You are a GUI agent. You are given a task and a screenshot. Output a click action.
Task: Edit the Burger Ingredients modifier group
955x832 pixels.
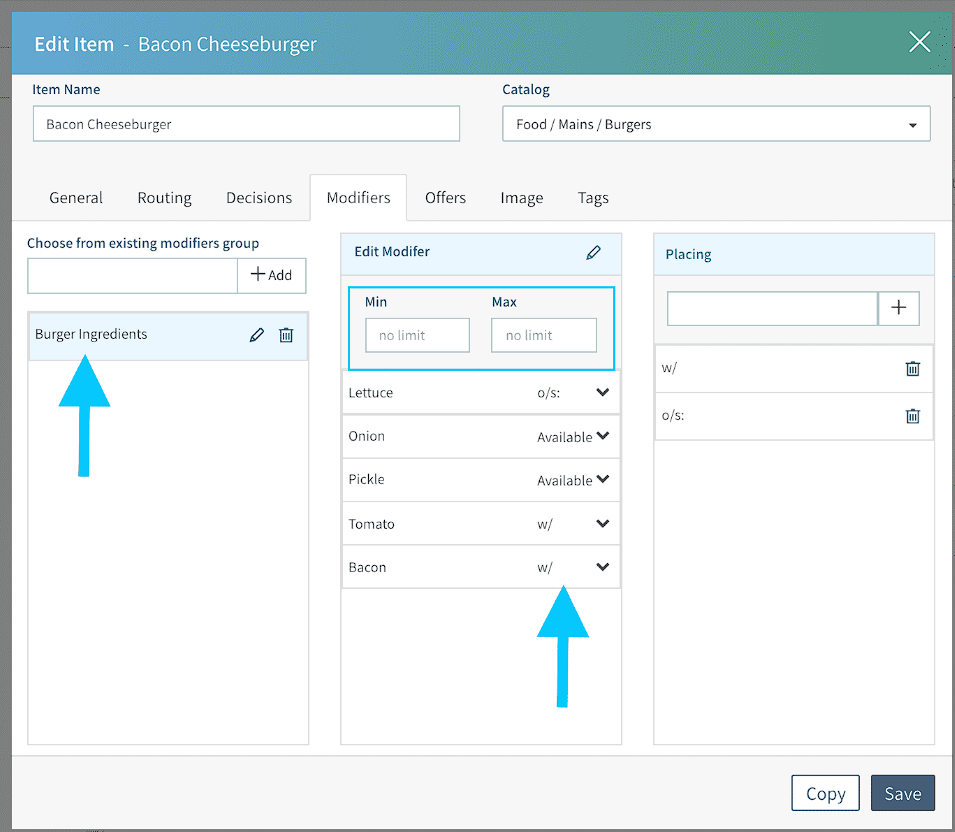click(x=257, y=335)
